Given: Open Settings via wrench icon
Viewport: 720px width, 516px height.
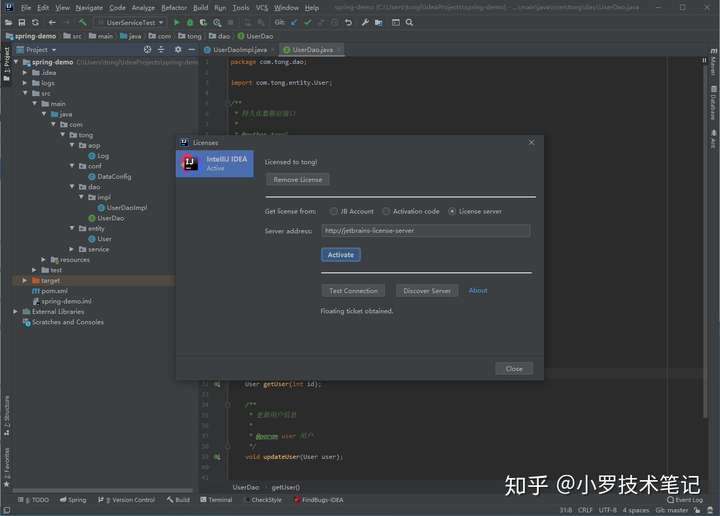Looking at the screenshot, I should [x=365, y=22].
